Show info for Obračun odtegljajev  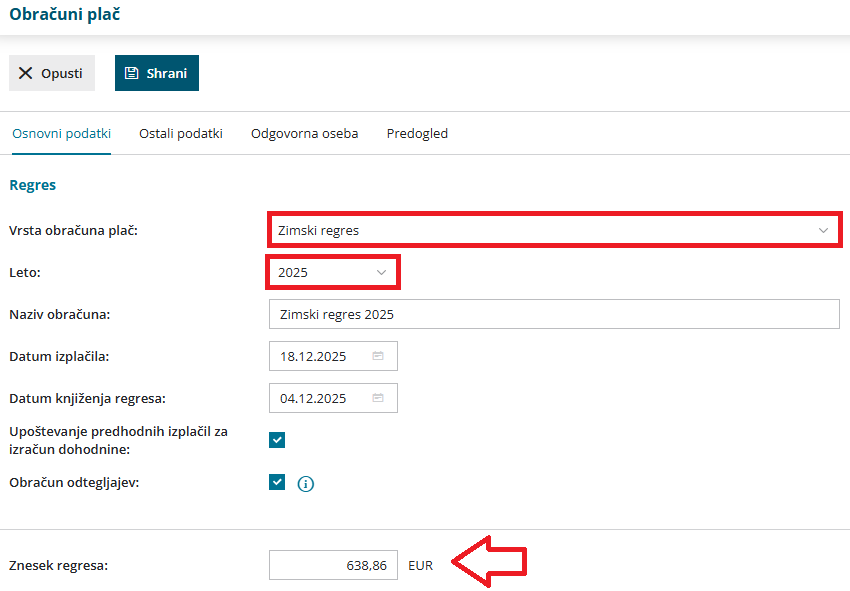point(306,484)
